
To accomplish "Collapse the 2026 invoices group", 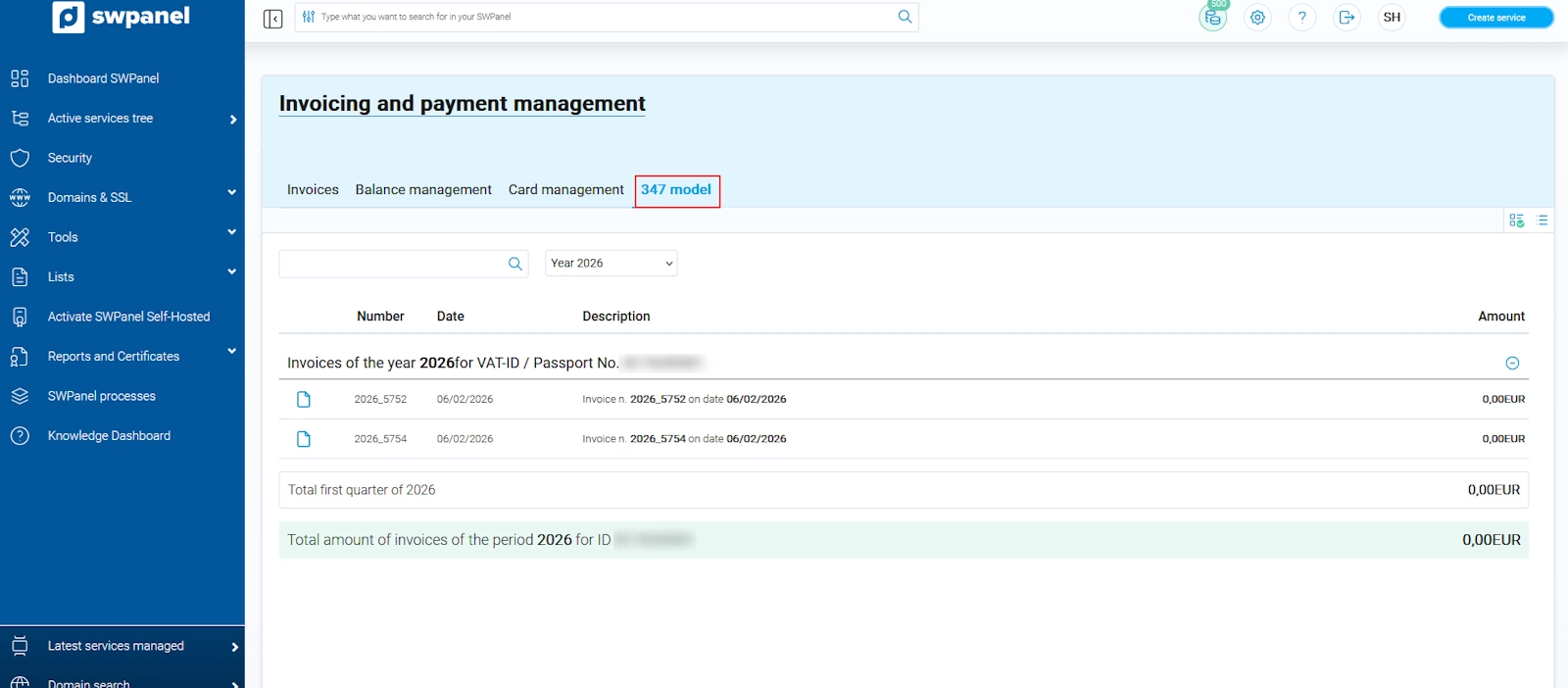I will (1512, 364).
